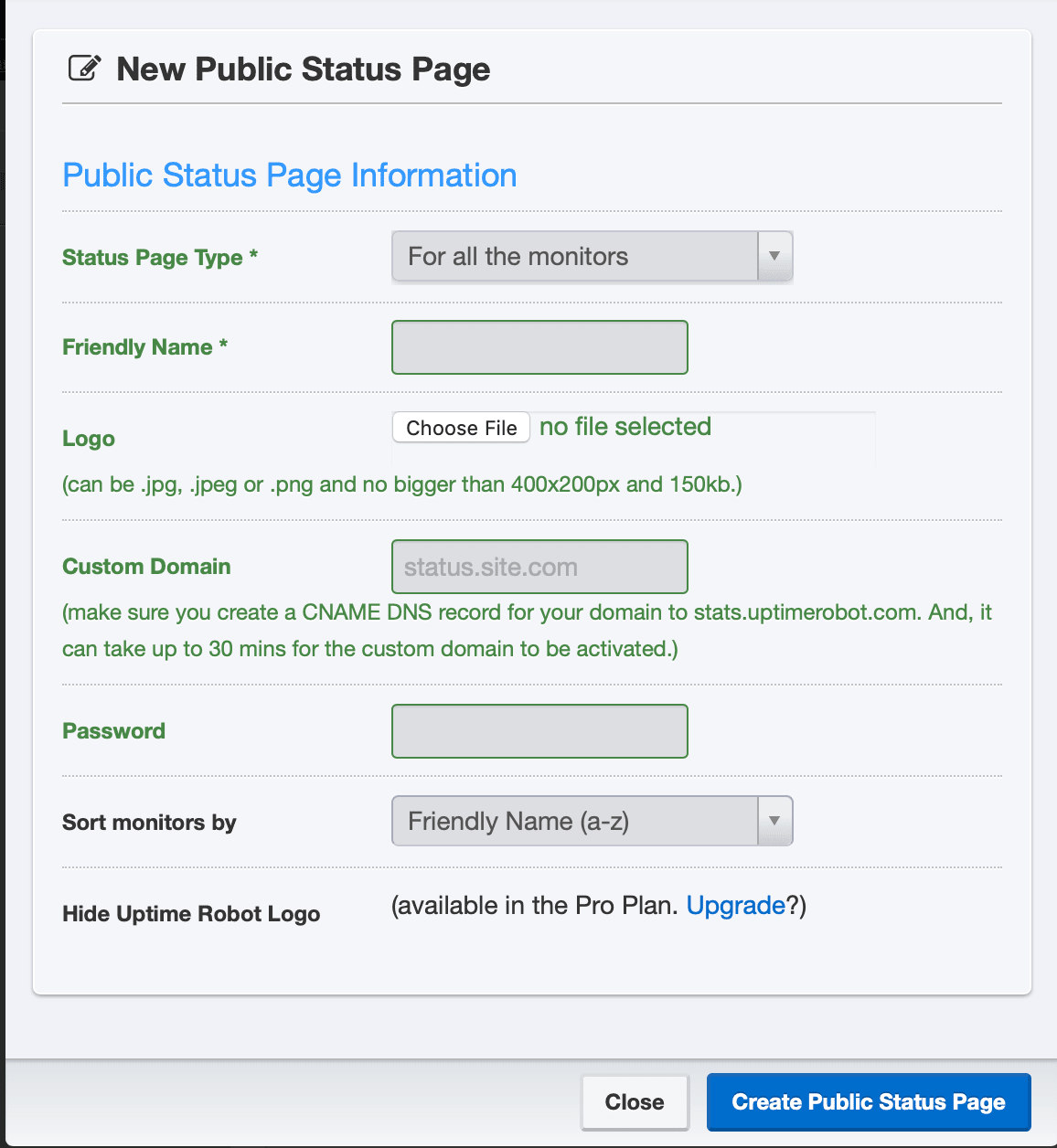Click the Close button
The height and width of the screenshot is (1148, 1057).
635,1102
